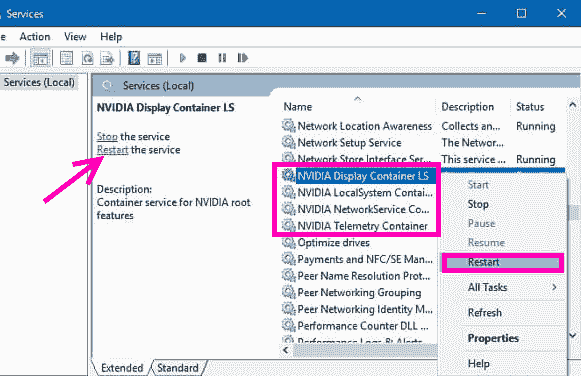The image size is (581, 376).
Task: Open the Action menu
Action: 35,37
